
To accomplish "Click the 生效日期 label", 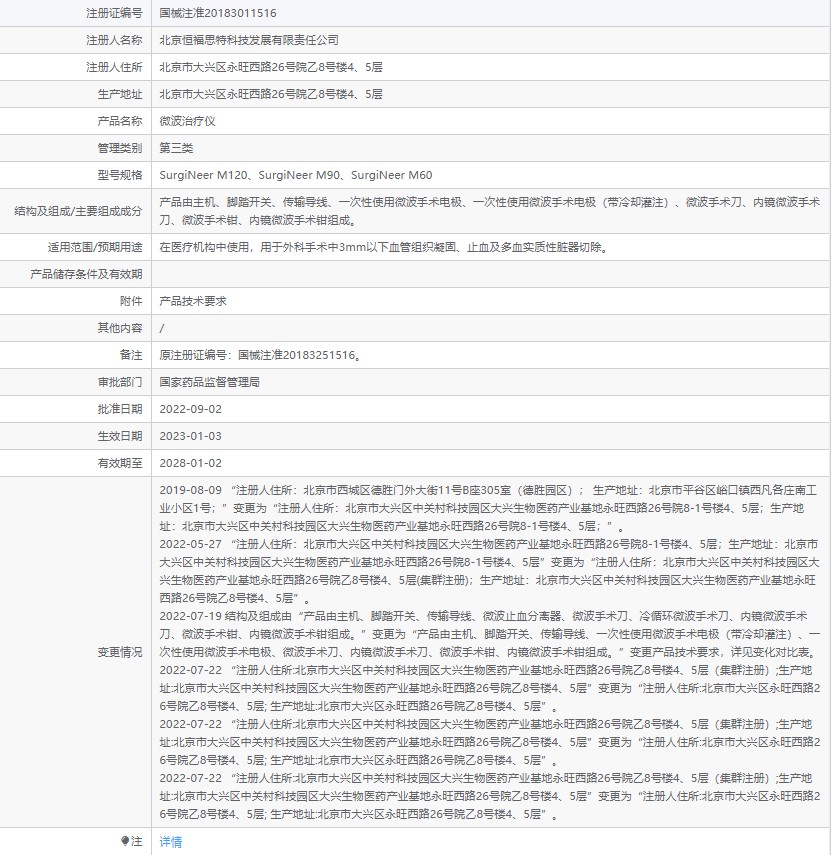I will coord(120,436).
